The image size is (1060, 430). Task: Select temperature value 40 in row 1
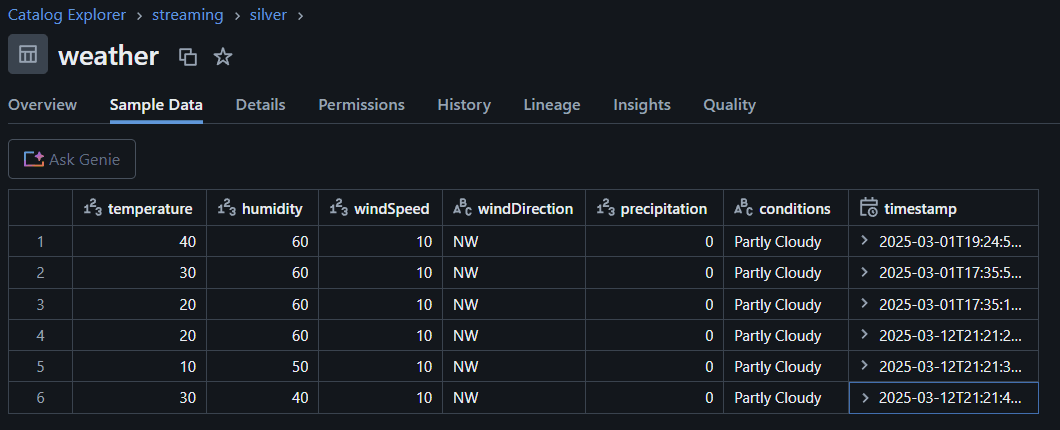(139, 241)
